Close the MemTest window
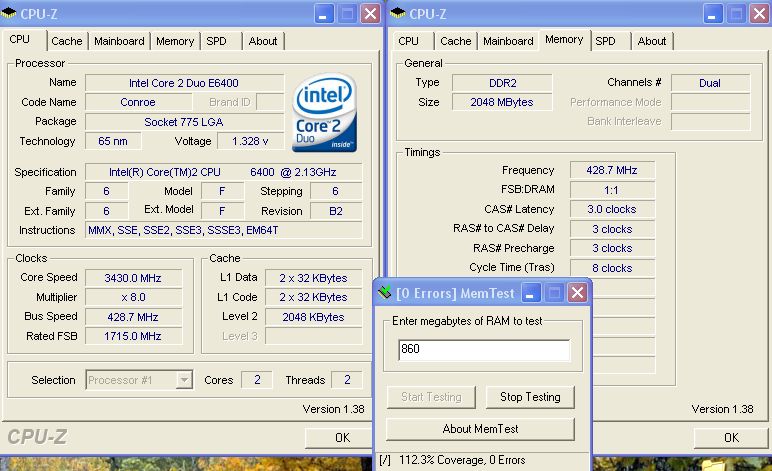Viewport: 772px width, 471px height. coord(577,293)
